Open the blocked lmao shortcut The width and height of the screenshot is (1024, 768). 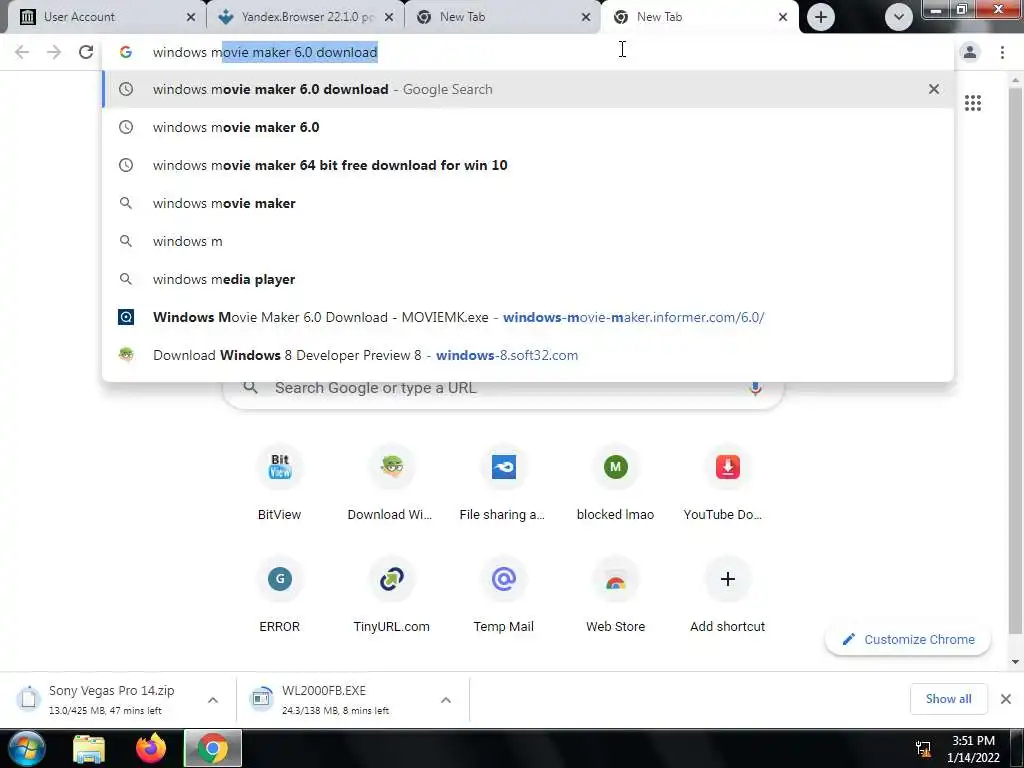(615, 483)
